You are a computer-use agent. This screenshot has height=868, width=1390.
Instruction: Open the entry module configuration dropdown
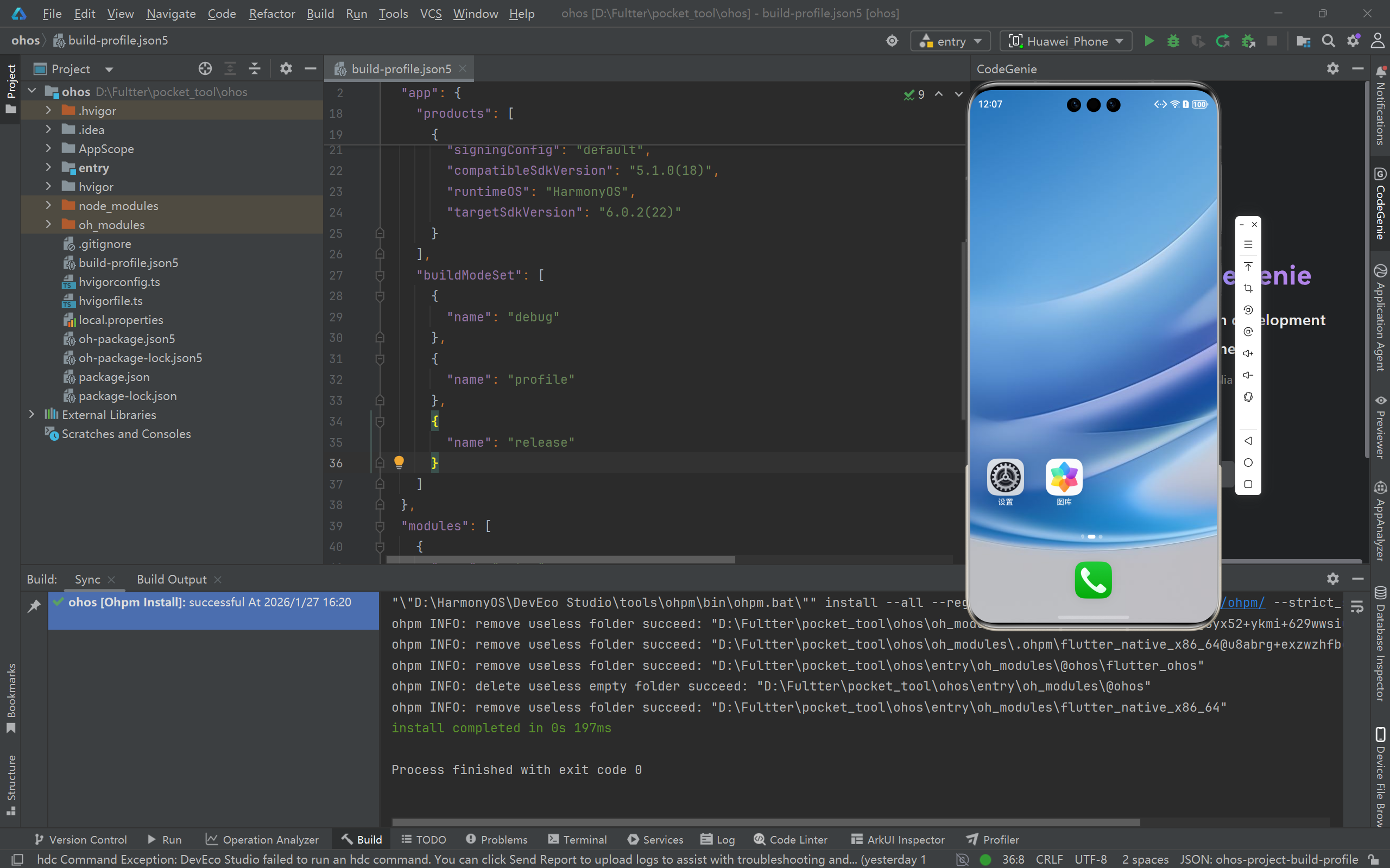click(950, 41)
